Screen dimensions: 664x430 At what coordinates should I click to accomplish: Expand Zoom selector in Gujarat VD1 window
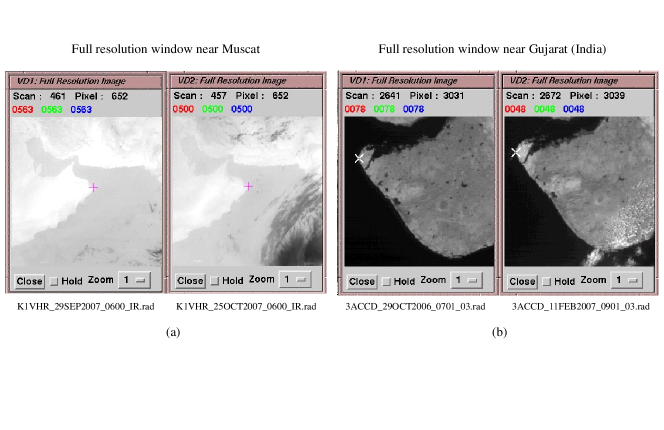point(467,280)
